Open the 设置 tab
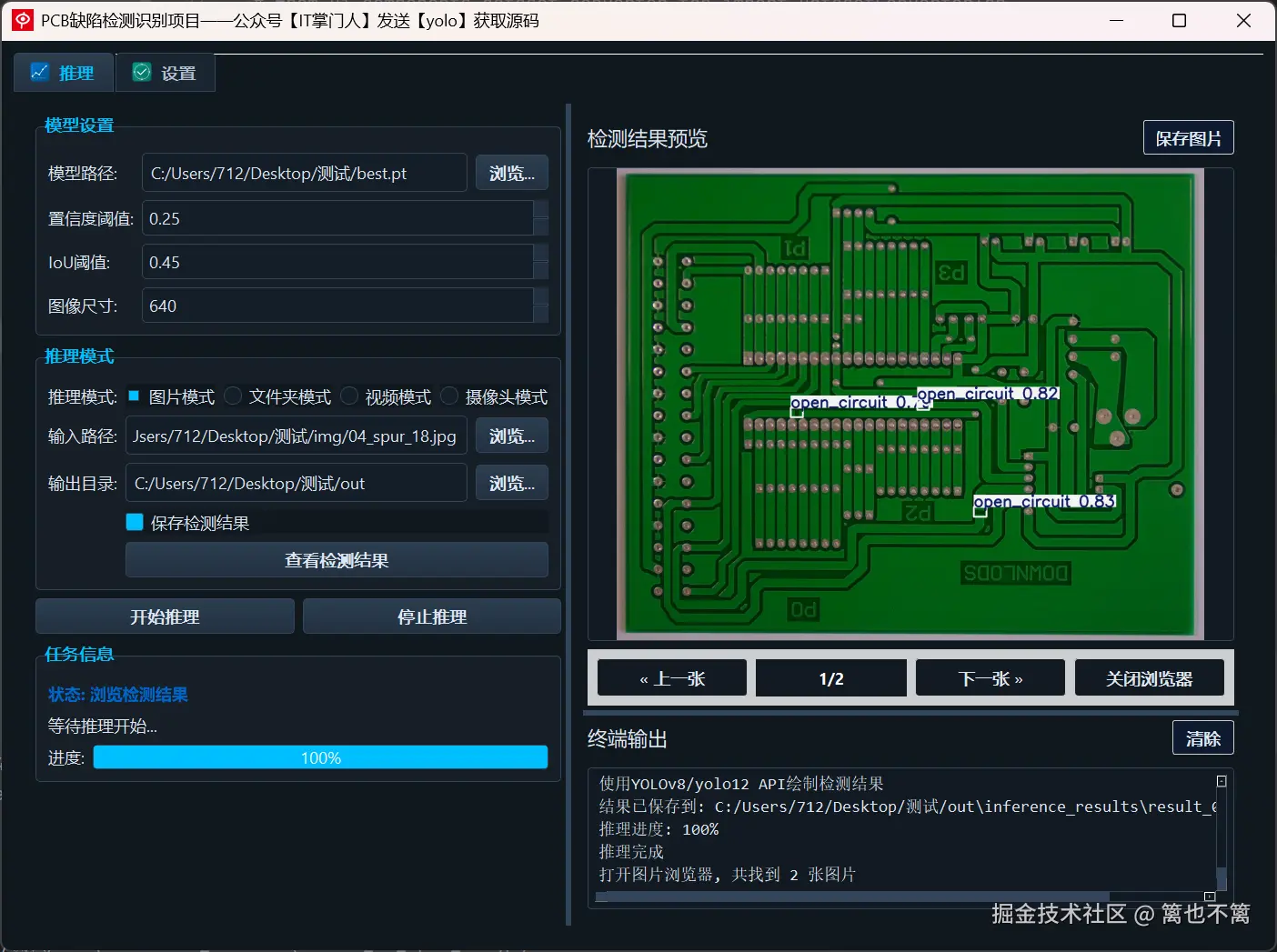1277x952 pixels. click(166, 73)
